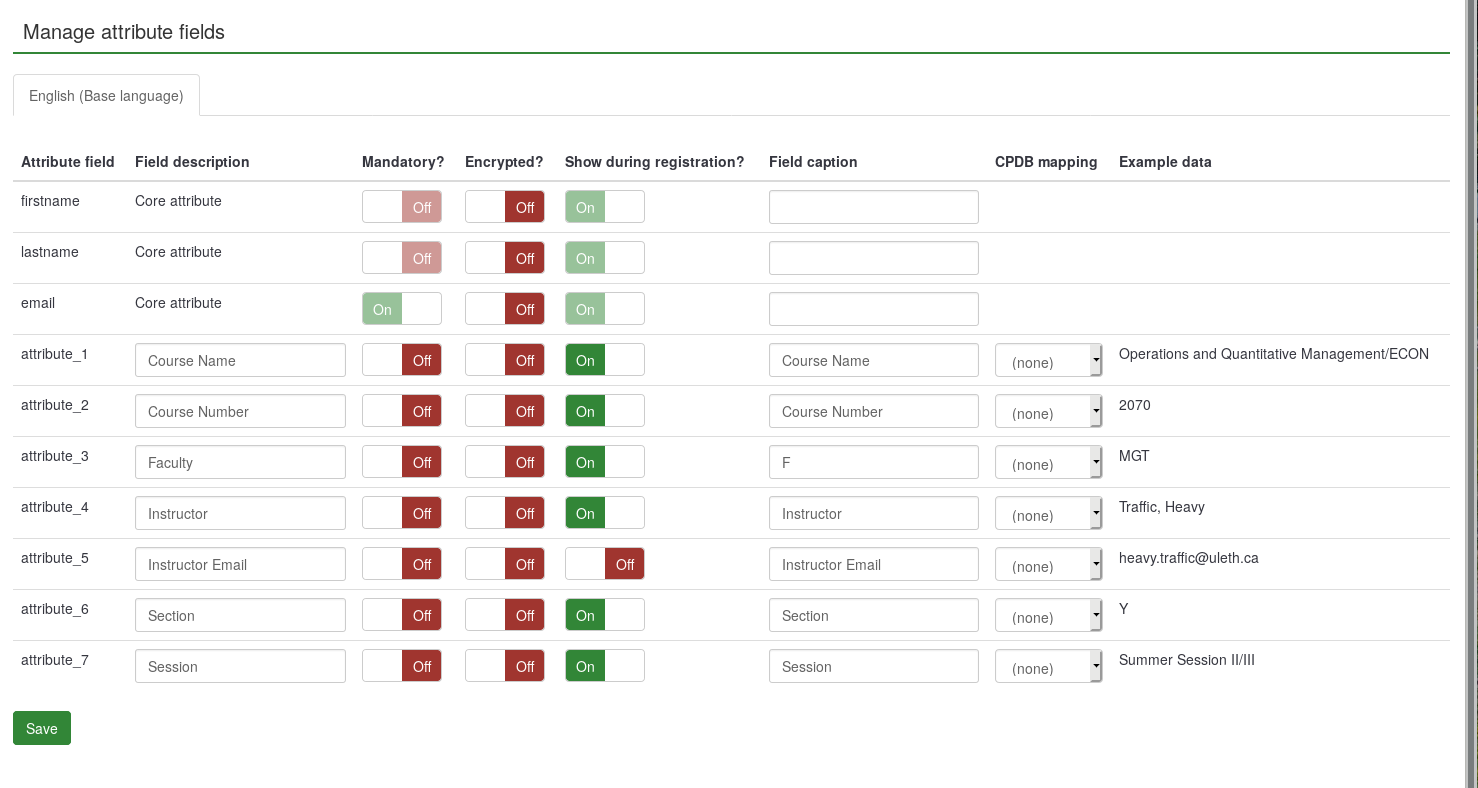Toggle Encrypted switch for attribute_2
Viewport: 1478px width, 788px height.
tap(504, 411)
